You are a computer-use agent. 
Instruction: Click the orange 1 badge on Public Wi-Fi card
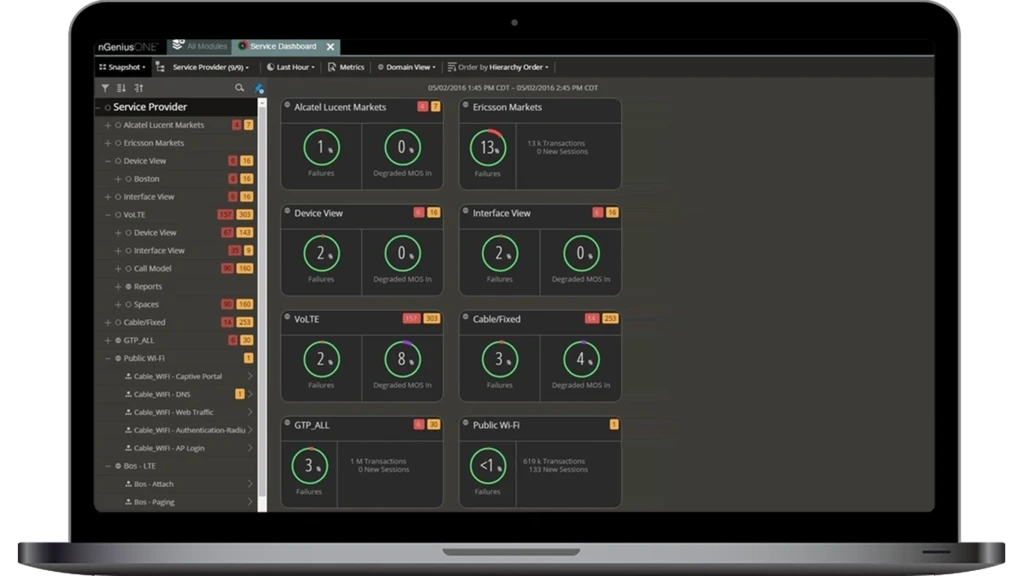(x=614, y=424)
